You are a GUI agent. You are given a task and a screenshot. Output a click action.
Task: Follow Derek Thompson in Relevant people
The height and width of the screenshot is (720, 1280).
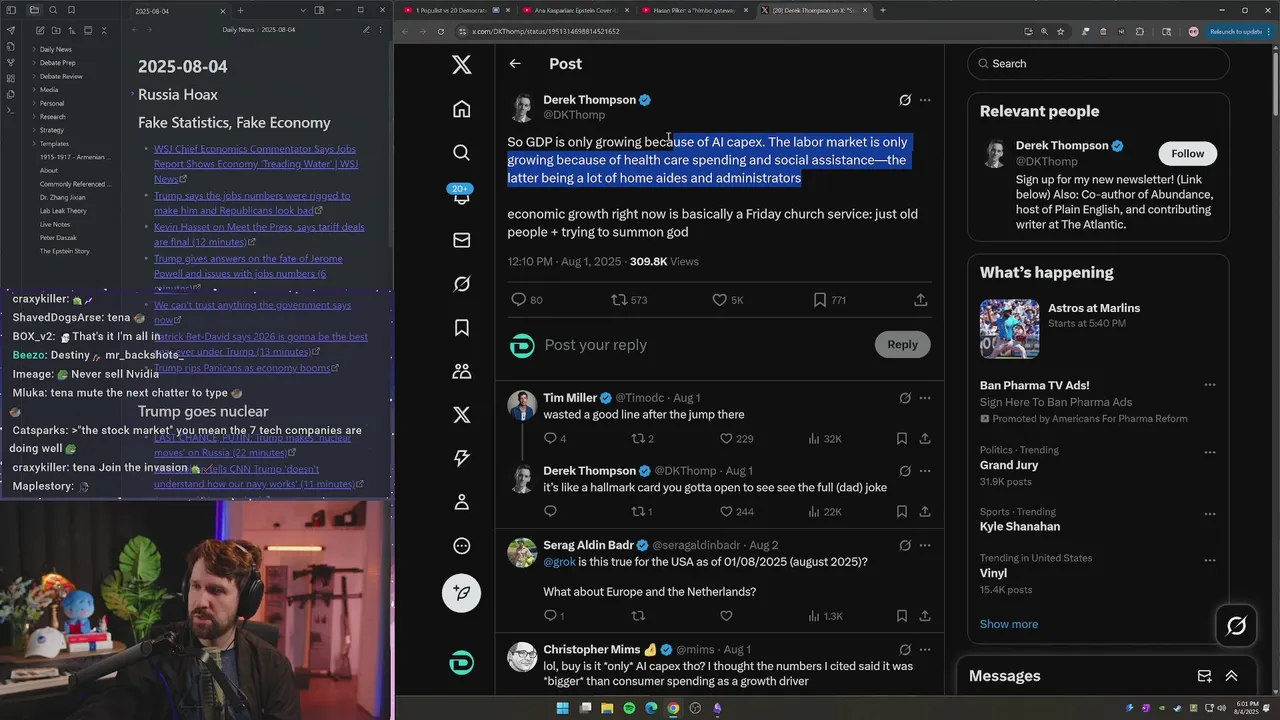[x=1187, y=153]
